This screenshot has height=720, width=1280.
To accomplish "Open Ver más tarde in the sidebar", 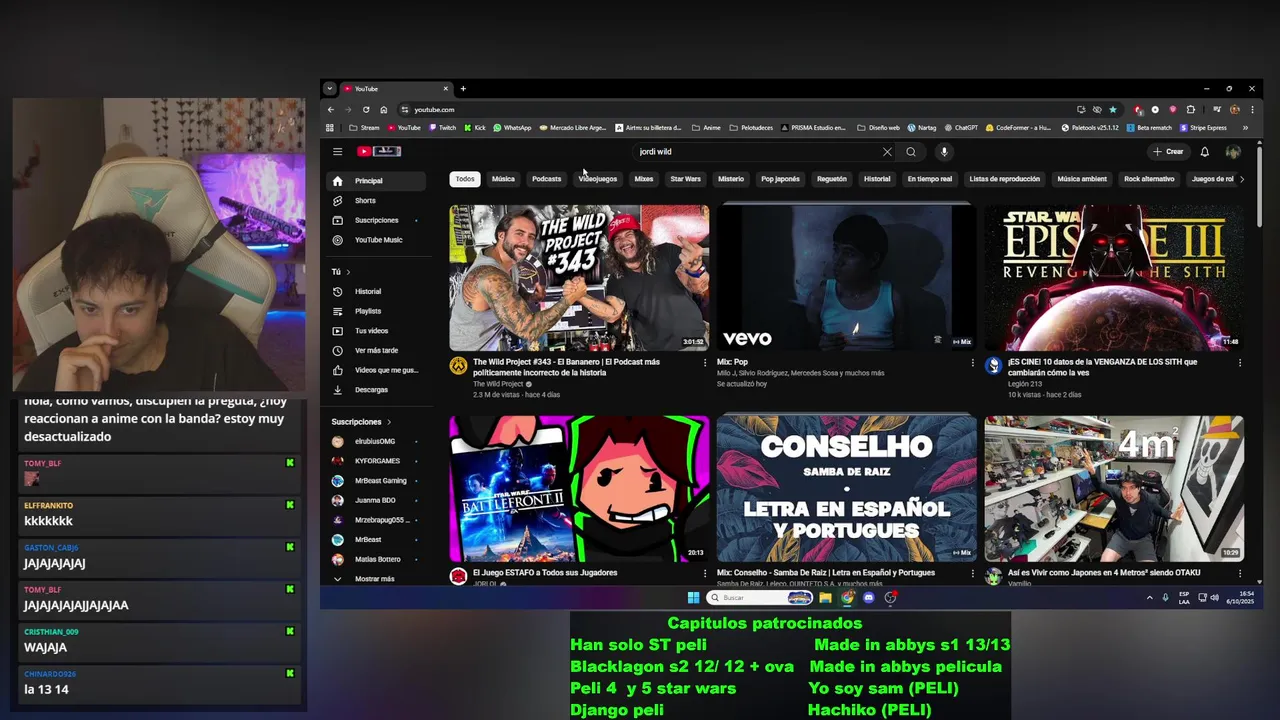I will (376, 350).
